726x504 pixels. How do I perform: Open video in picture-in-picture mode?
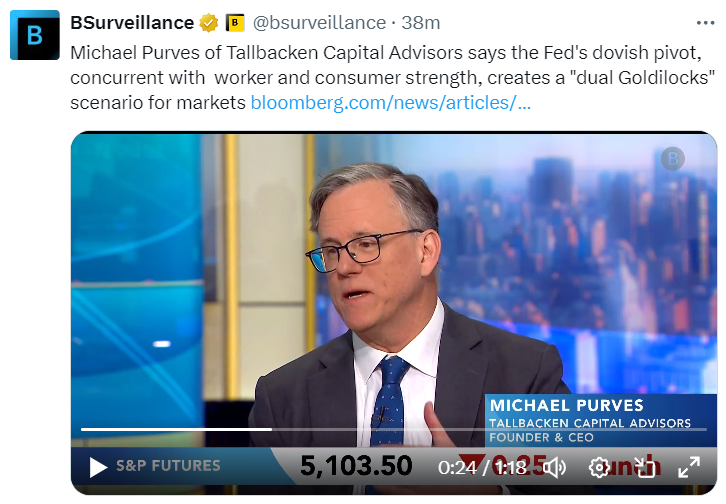643,466
